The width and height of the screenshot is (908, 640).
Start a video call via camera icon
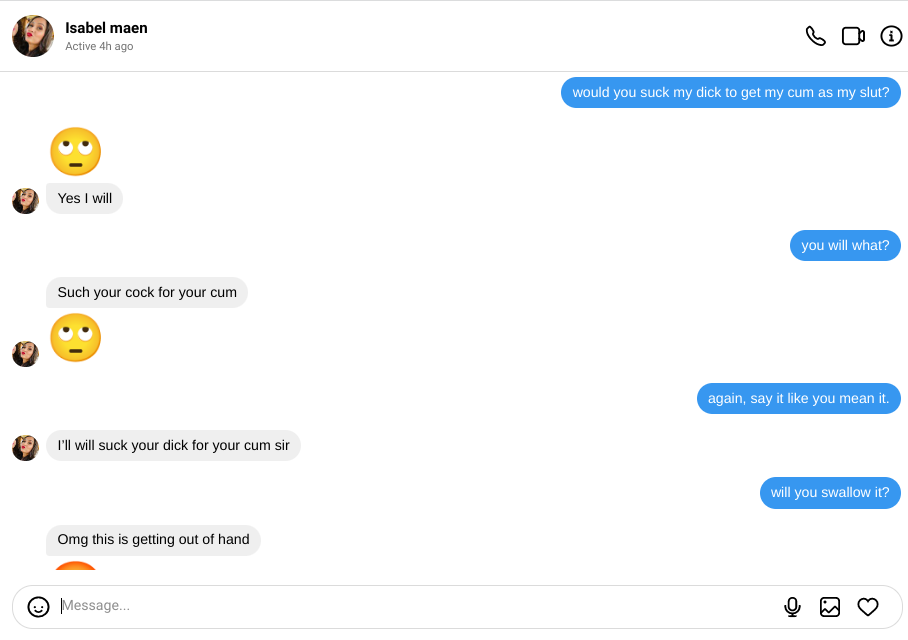coord(853,36)
